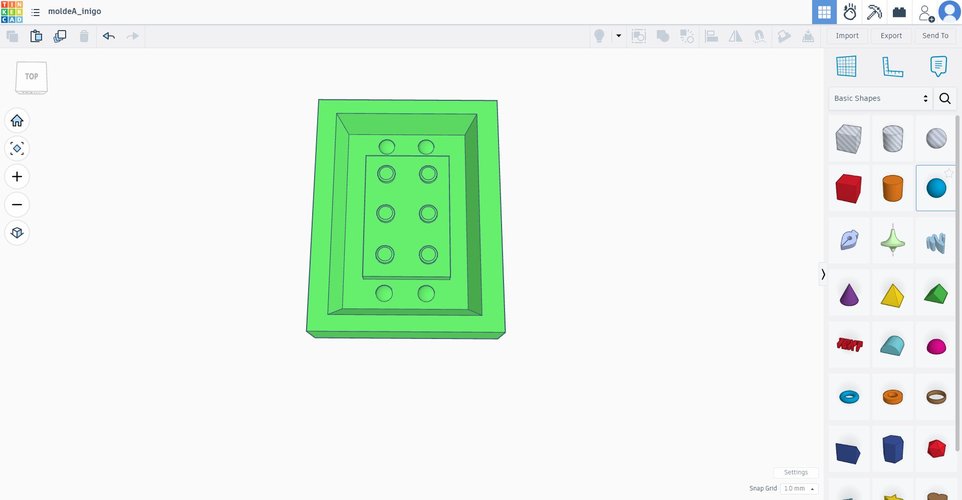Select the striped Sphere hole shape
962x500 pixels.
pos(936,139)
